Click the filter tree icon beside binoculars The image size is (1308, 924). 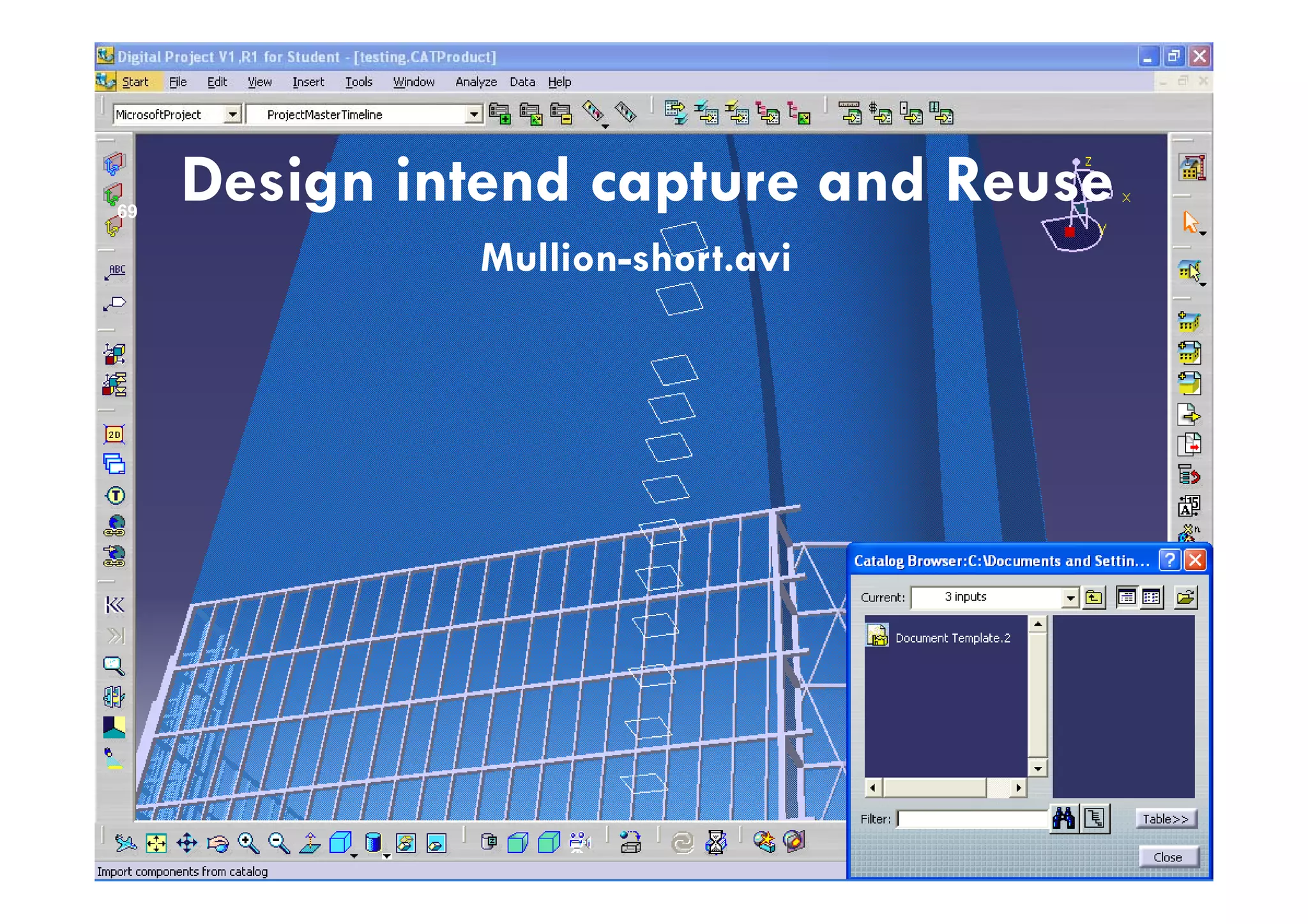coord(1095,819)
